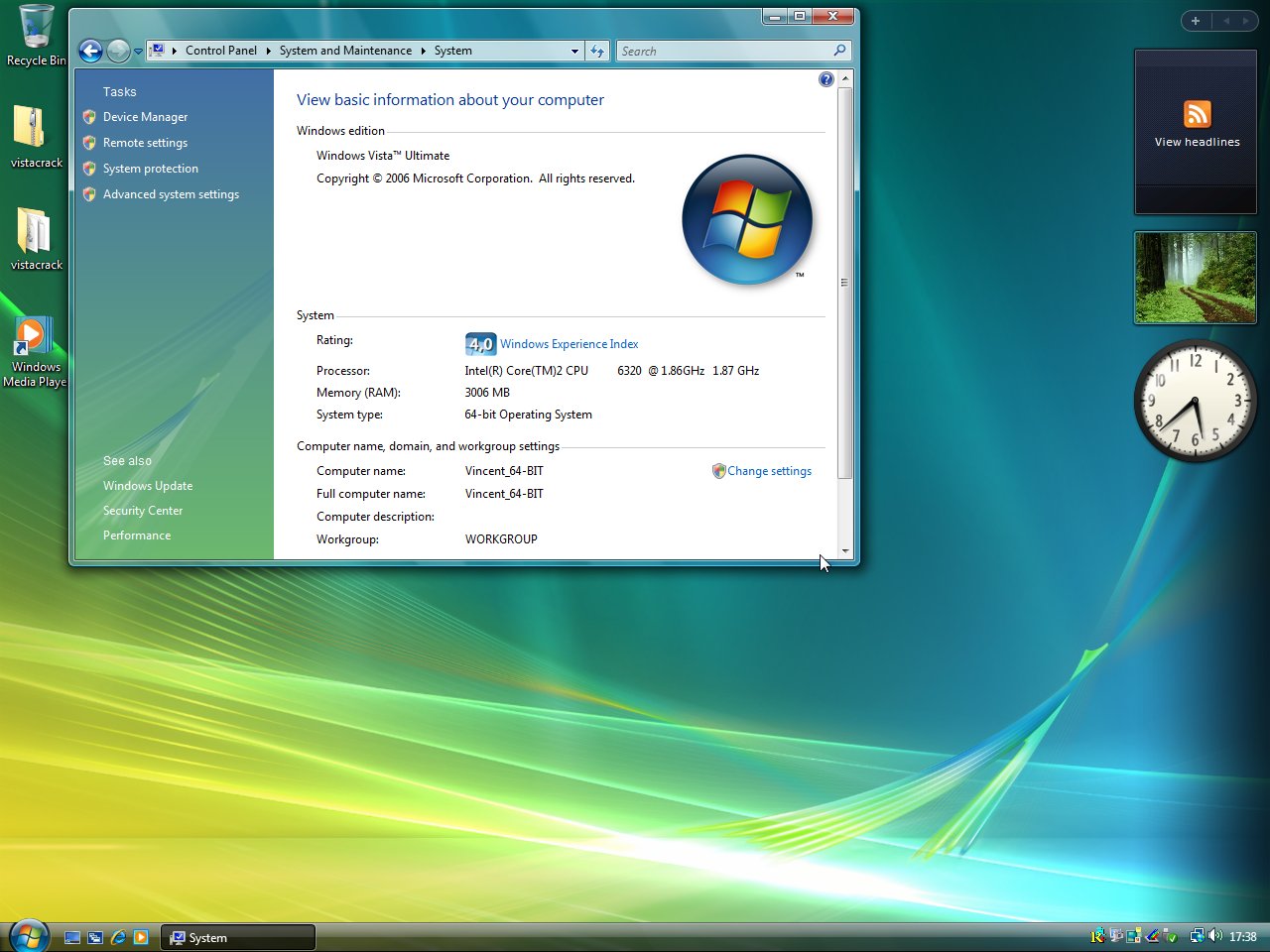Screen dimensions: 1270x952
Task: Click the WORKGROUP value text
Action: (501, 539)
